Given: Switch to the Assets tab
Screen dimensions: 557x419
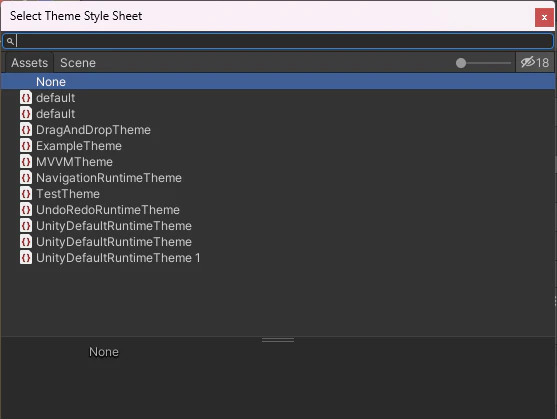Looking at the screenshot, I should (29, 63).
